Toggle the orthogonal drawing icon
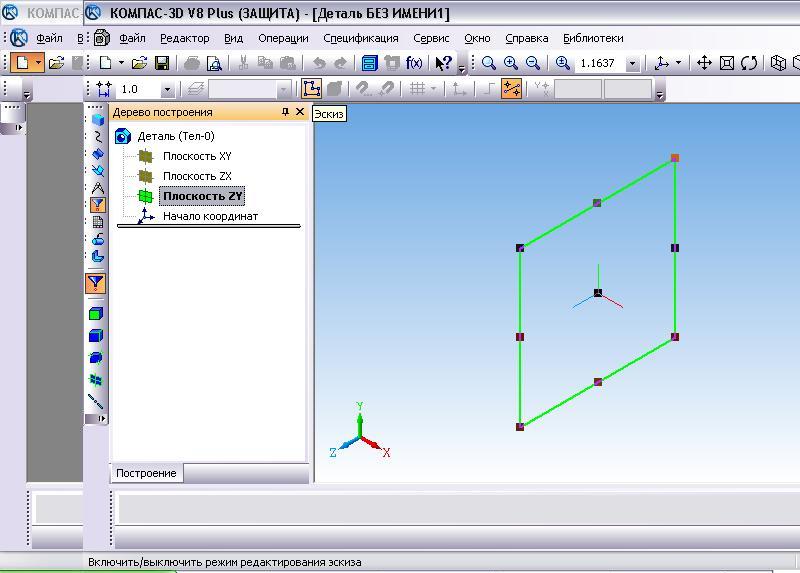The width and height of the screenshot is (800, 573). pos(489,89)
